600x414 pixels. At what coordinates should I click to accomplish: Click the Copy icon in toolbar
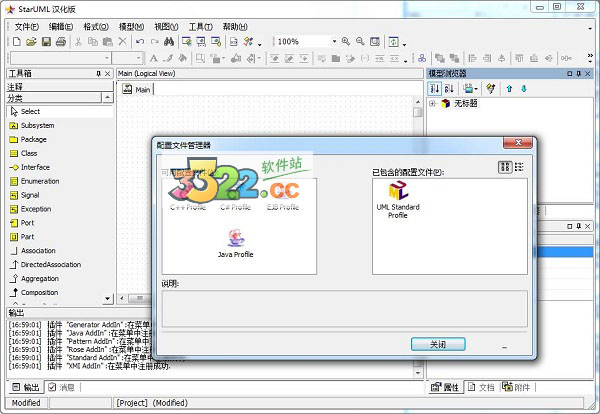93,41
